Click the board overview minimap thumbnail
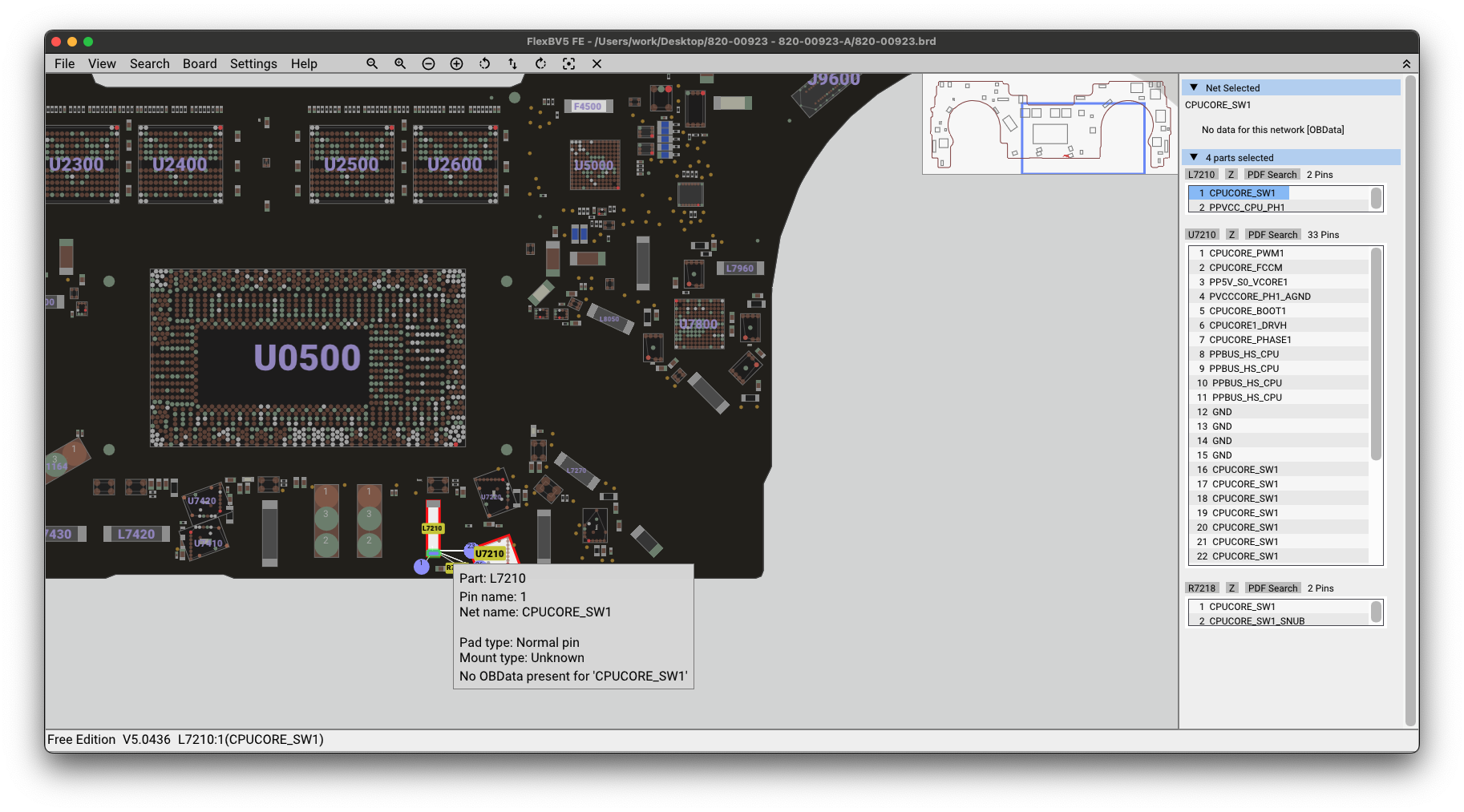 tap(1049, 123)
